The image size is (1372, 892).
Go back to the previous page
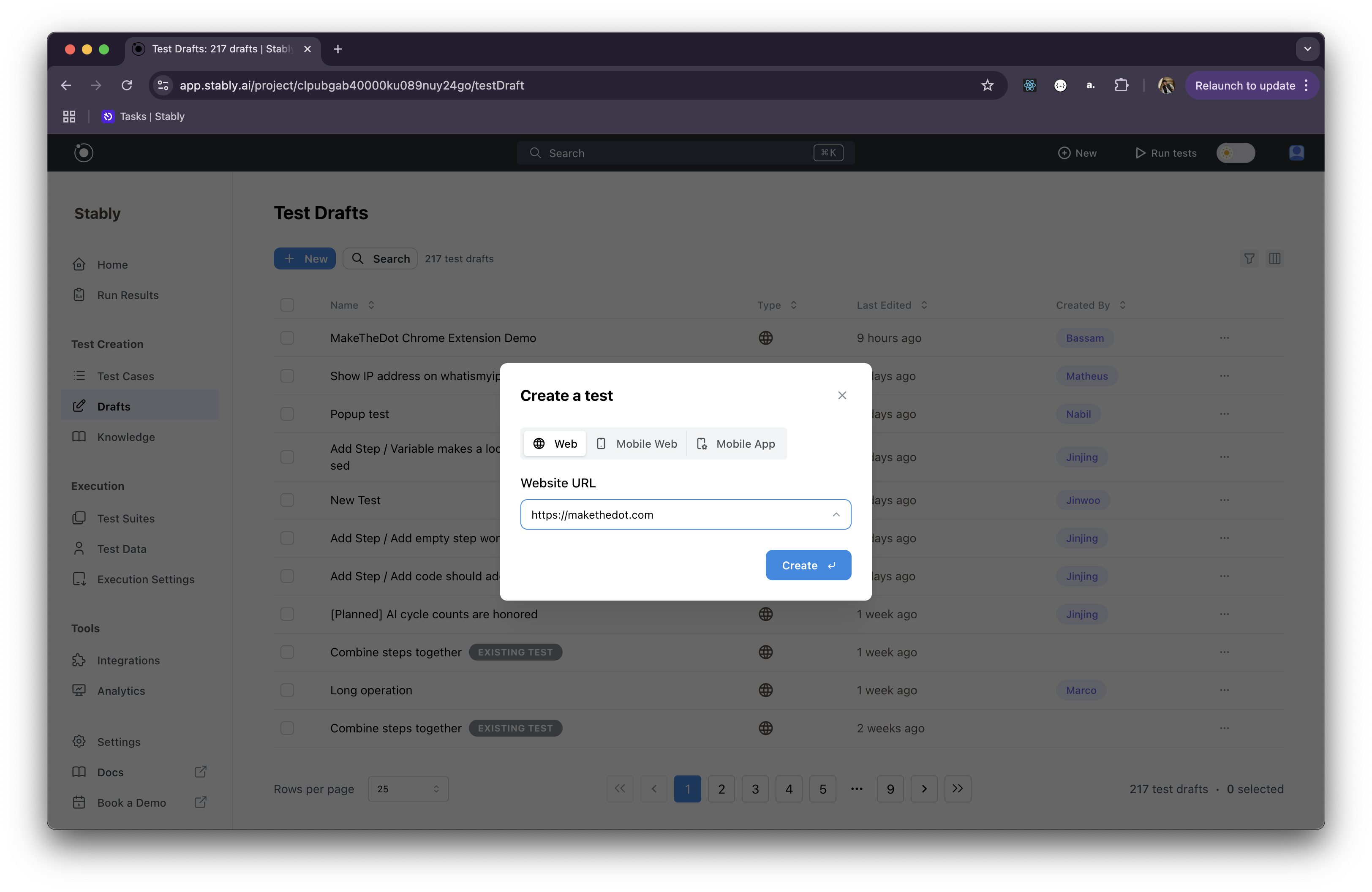[66, 85]
